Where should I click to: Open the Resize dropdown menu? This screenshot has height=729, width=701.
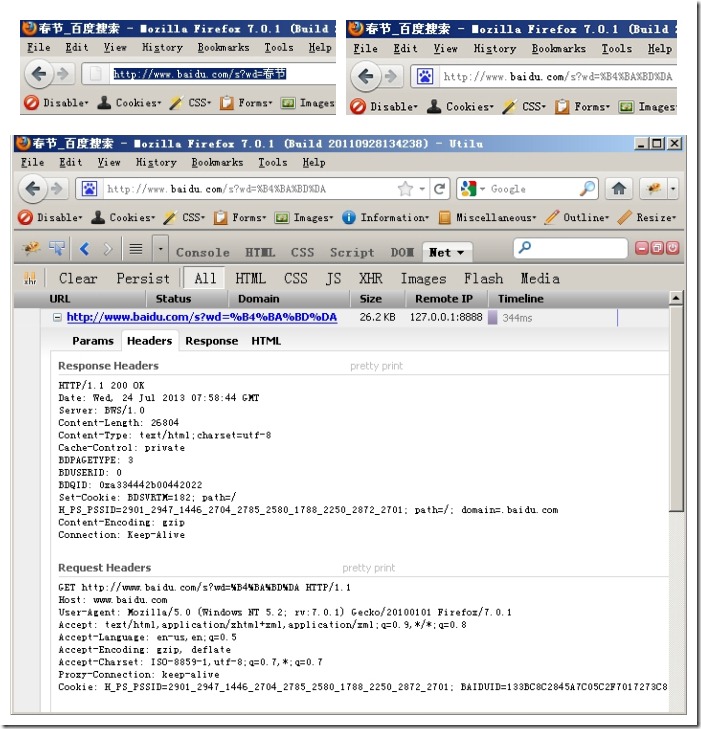[x=647, y=217]
